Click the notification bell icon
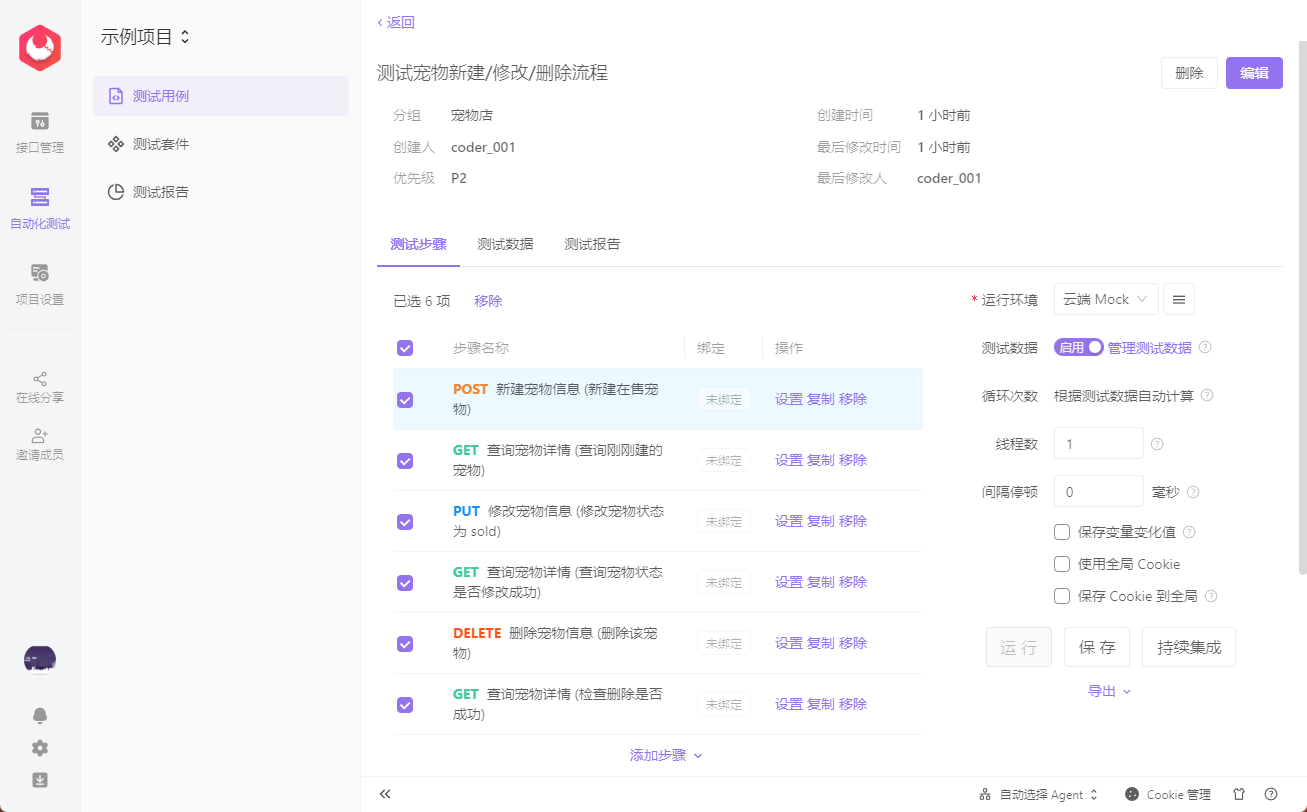Image resolution: width=1307 pixels, height=812 pixels. (x=39, y=715)
